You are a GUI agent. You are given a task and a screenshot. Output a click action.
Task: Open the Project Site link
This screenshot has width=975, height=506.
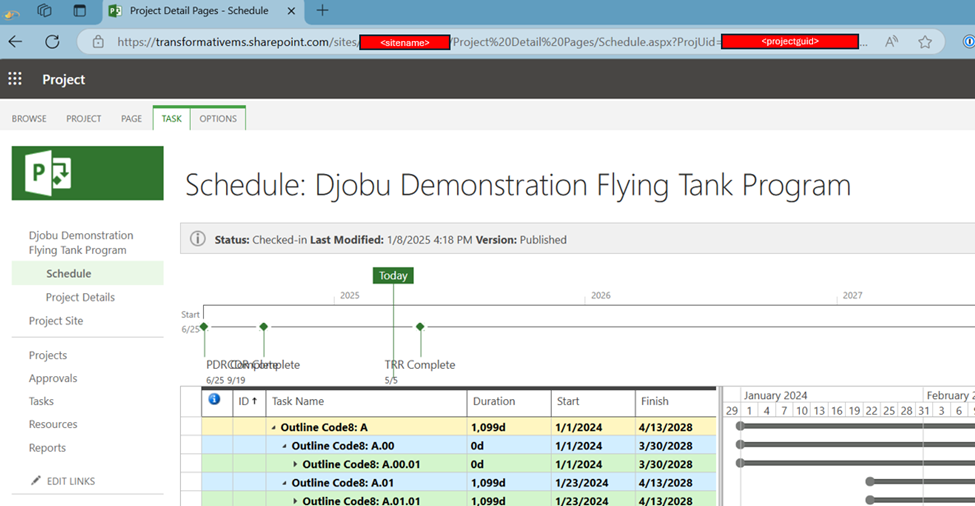56,321
